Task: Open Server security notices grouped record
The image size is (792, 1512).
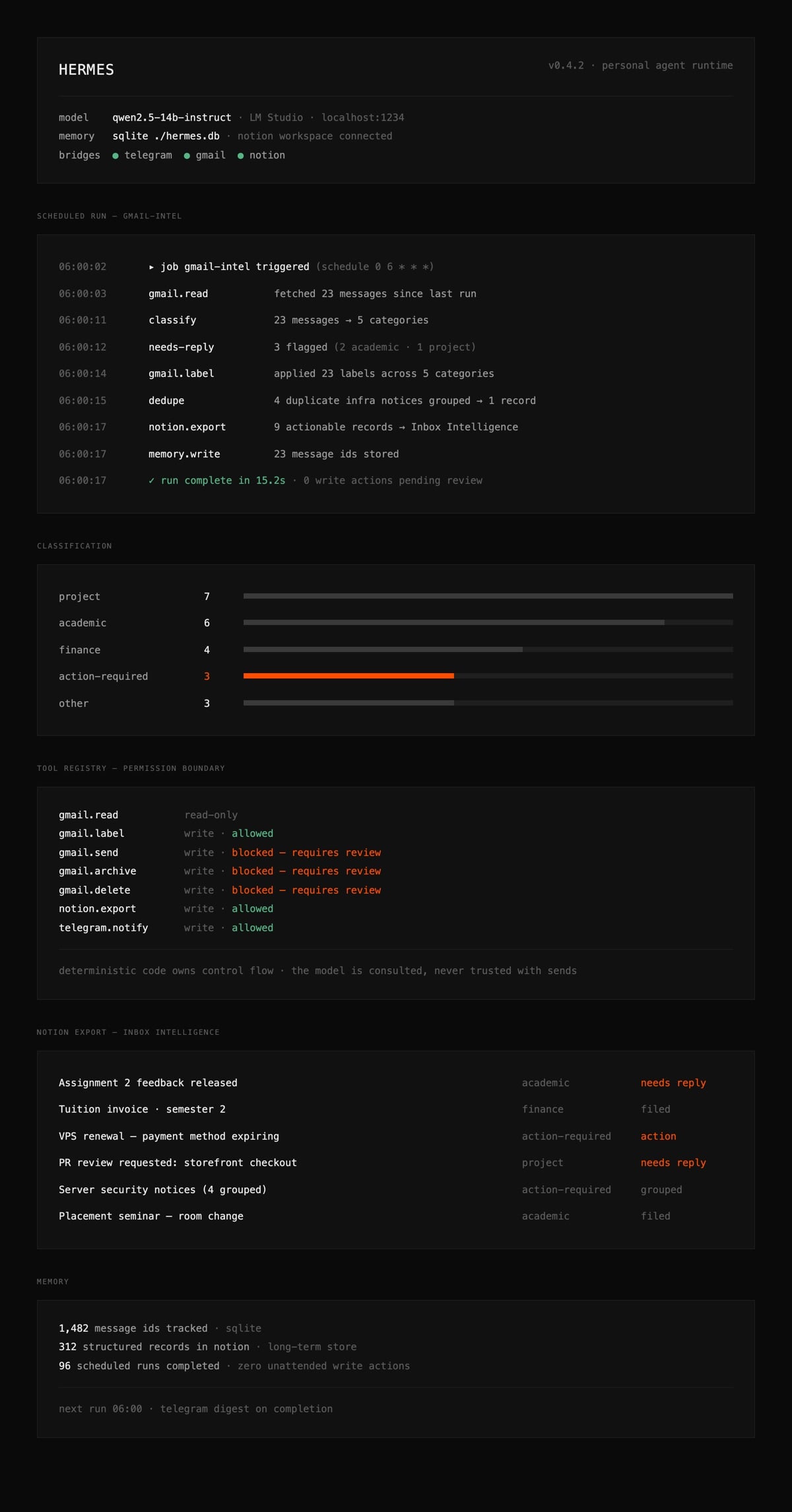Action: (396, 1190)
